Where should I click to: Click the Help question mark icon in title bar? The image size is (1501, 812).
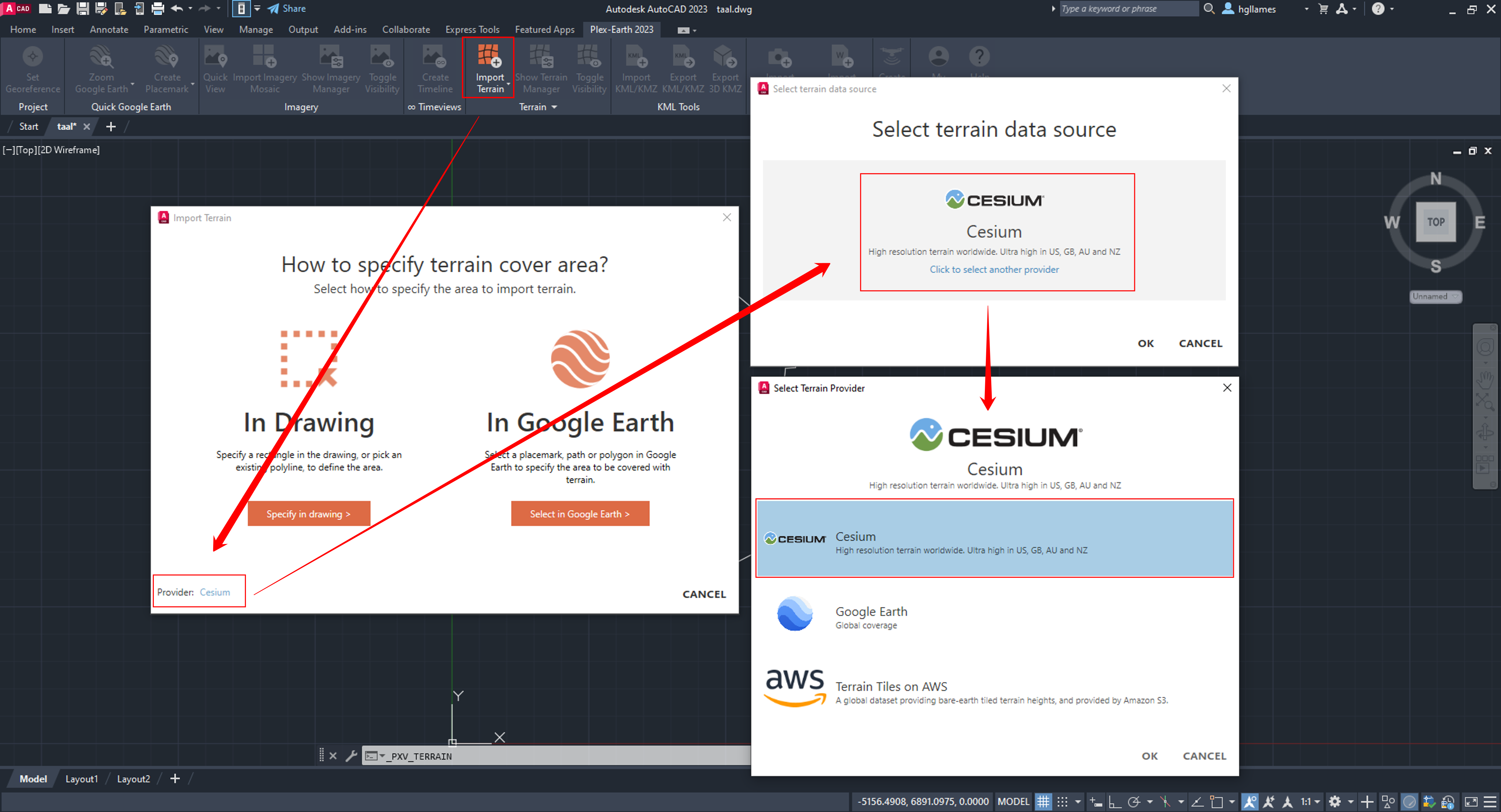(x=1378, y=9)
